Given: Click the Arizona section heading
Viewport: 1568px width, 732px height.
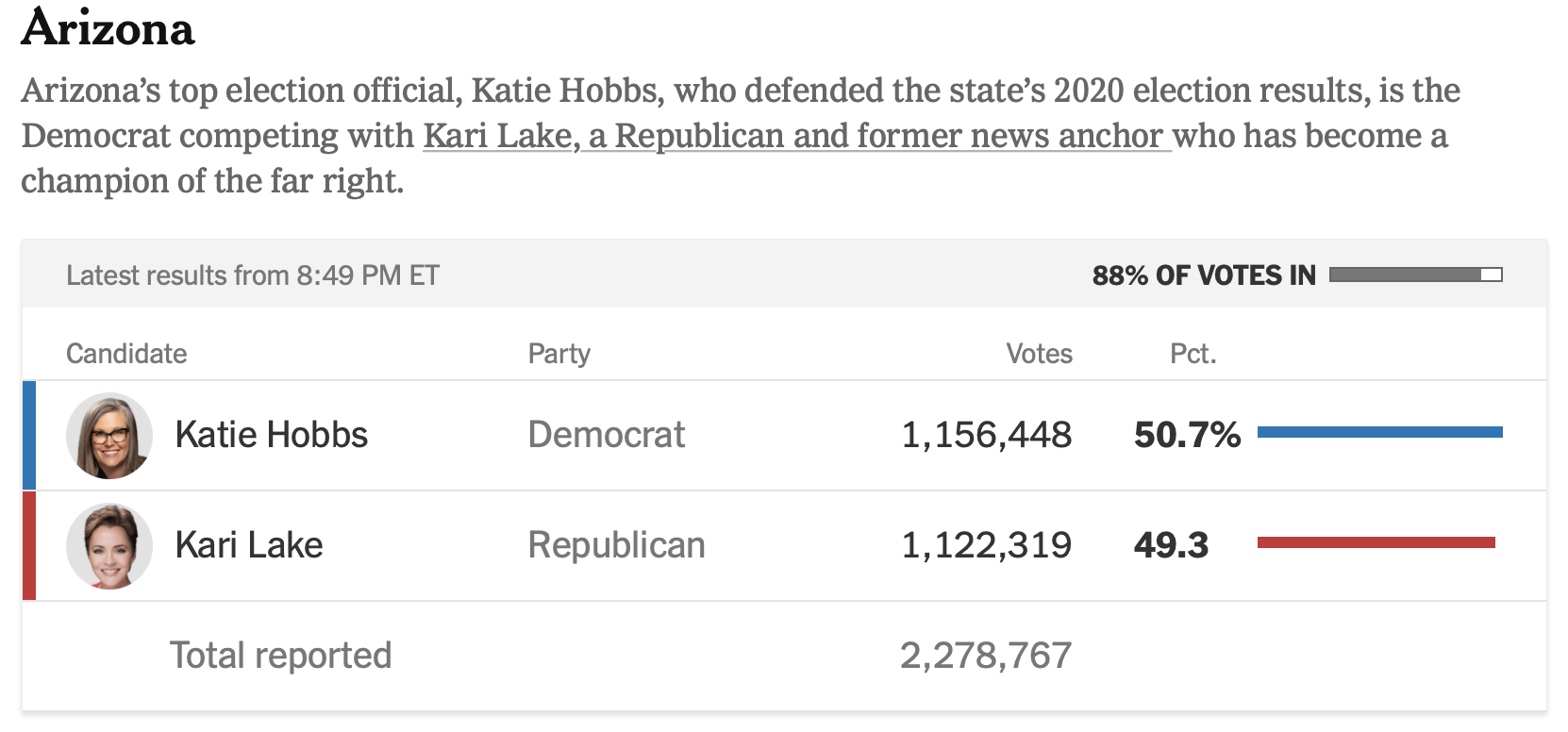Looking at the screenshot, I should pyautogui.click(x=108, y=28).
